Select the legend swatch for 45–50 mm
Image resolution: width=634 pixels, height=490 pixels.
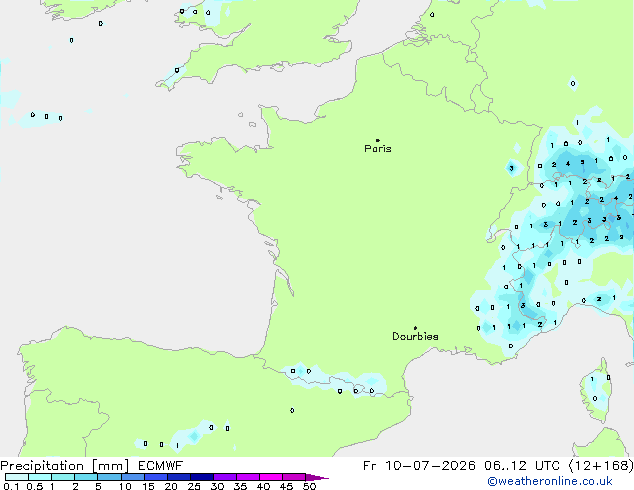pos(294,477)
